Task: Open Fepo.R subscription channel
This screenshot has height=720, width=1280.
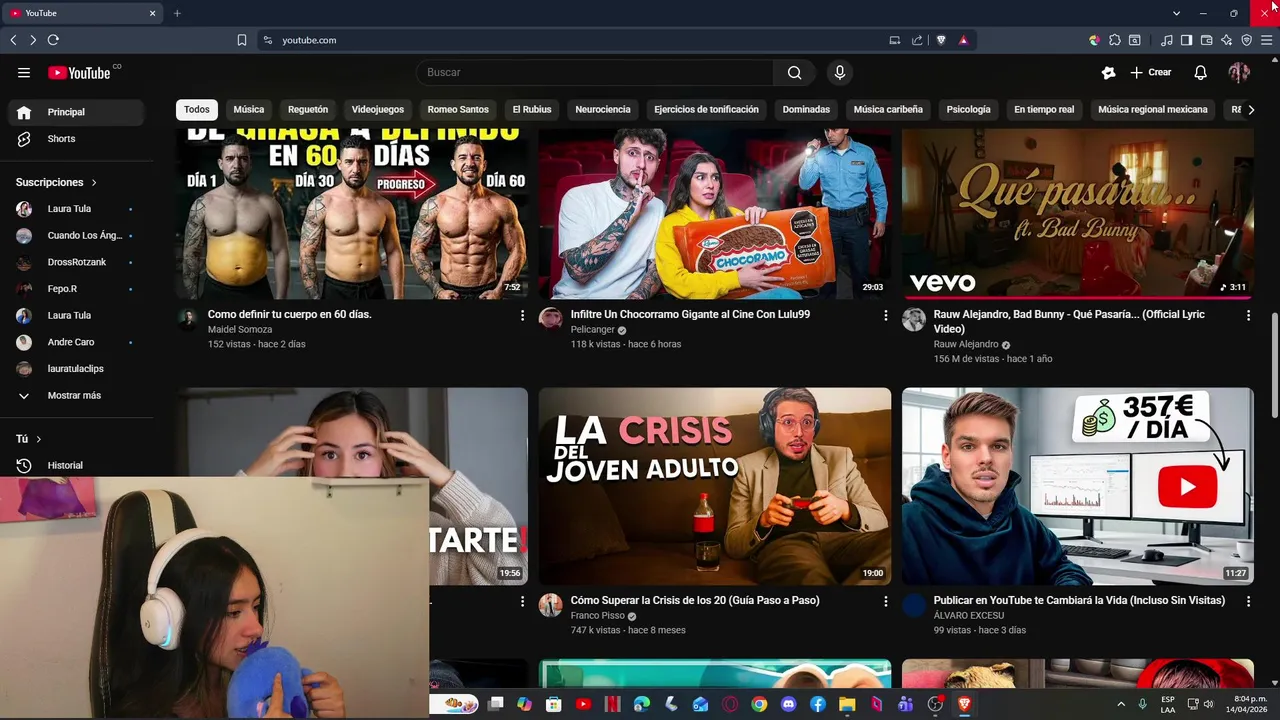Action: pyautogui.click(x=75, y=289)
